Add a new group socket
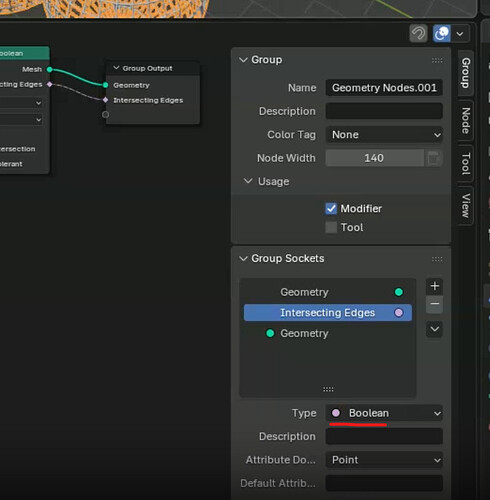 pyautogui.click(x=434, y=286)
